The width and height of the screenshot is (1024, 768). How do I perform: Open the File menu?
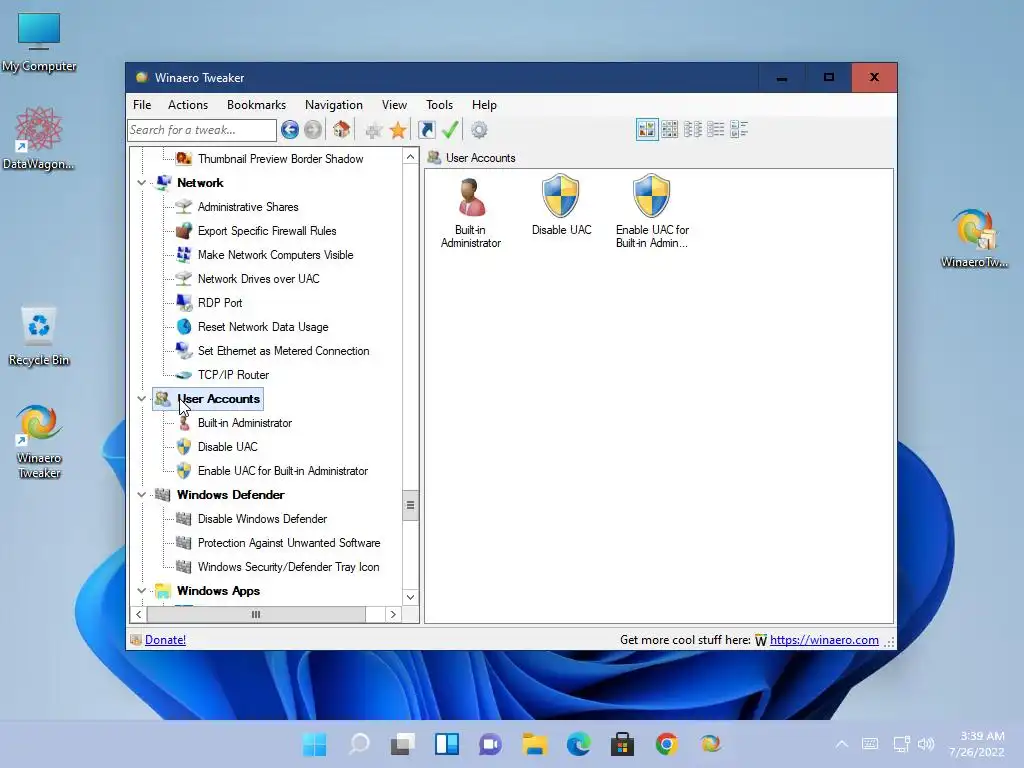pyautogui.click(x=142, y=104)
